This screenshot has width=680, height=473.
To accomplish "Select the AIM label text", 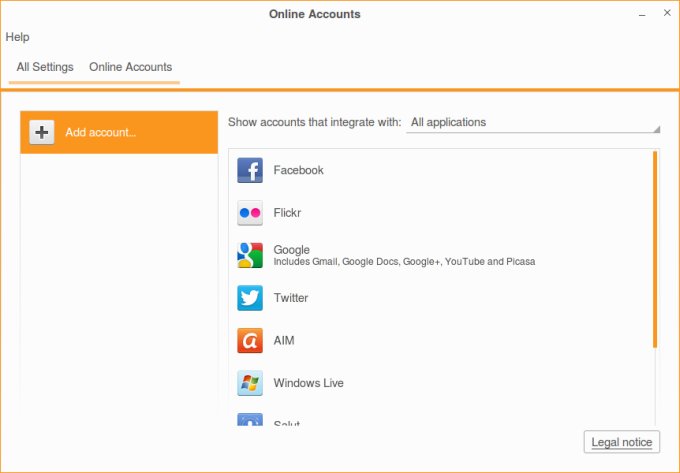I will 284,340.
